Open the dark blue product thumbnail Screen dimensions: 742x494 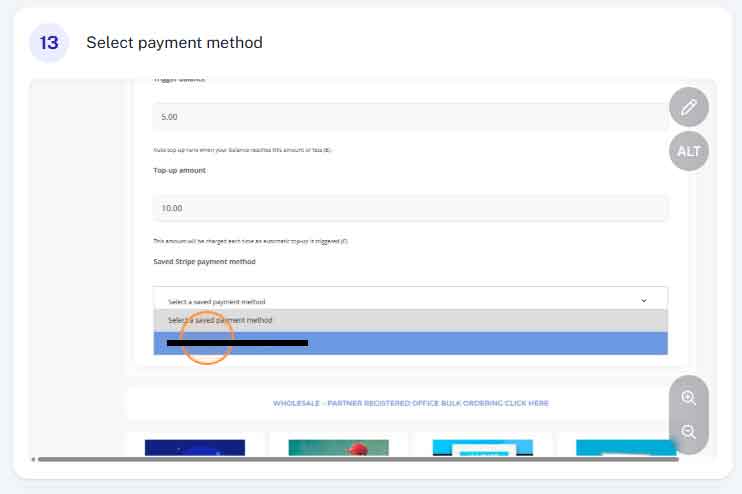click(195, 448)
